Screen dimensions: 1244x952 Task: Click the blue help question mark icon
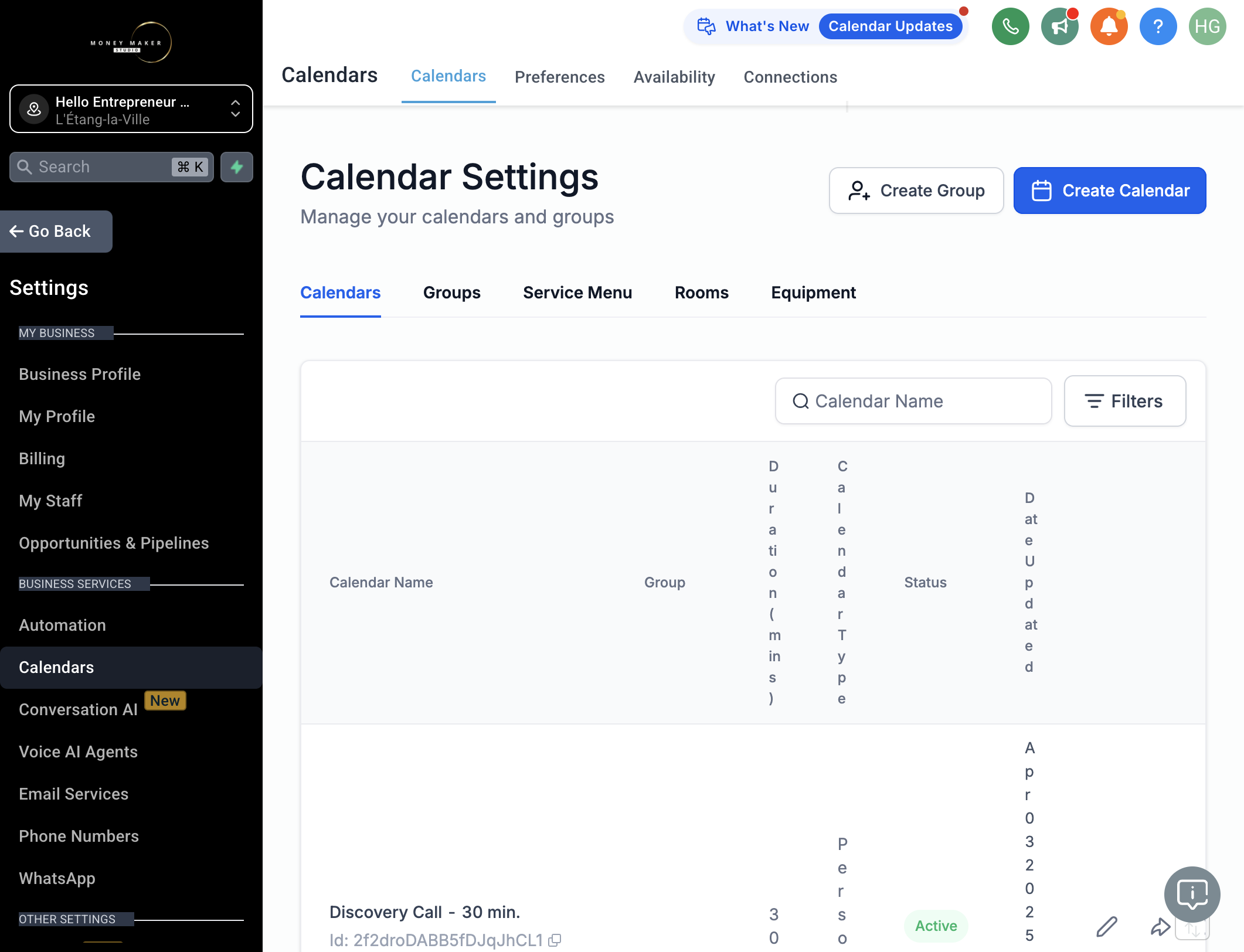click(1158, 26)
